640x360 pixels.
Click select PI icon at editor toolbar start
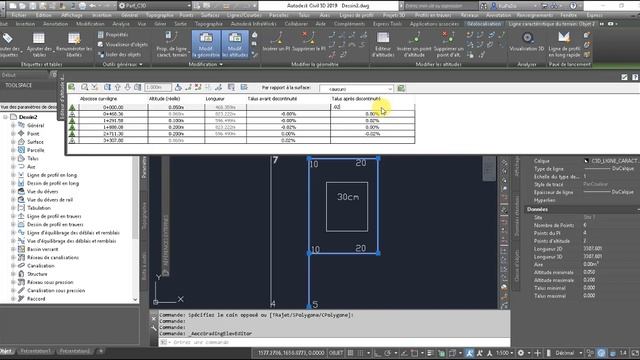point(71,87)
